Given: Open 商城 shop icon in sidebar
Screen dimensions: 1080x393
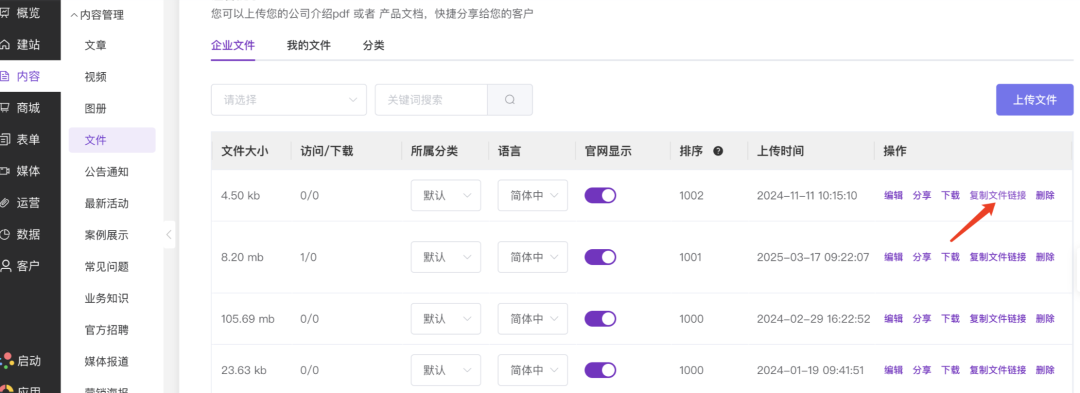Looking at the screenshot, I should coord(5,108).
